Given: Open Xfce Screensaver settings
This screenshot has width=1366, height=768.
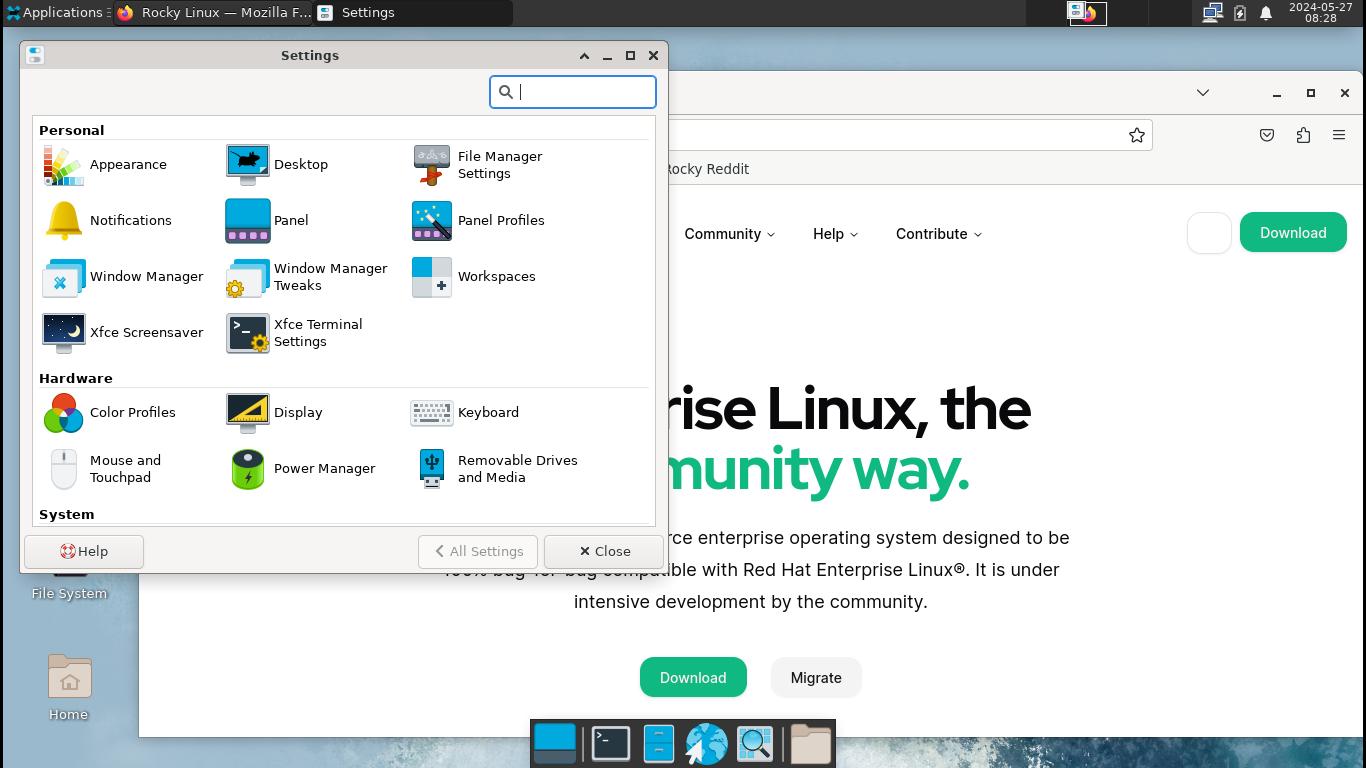Looking at the screenshot, I should click(x=123, y=333).
